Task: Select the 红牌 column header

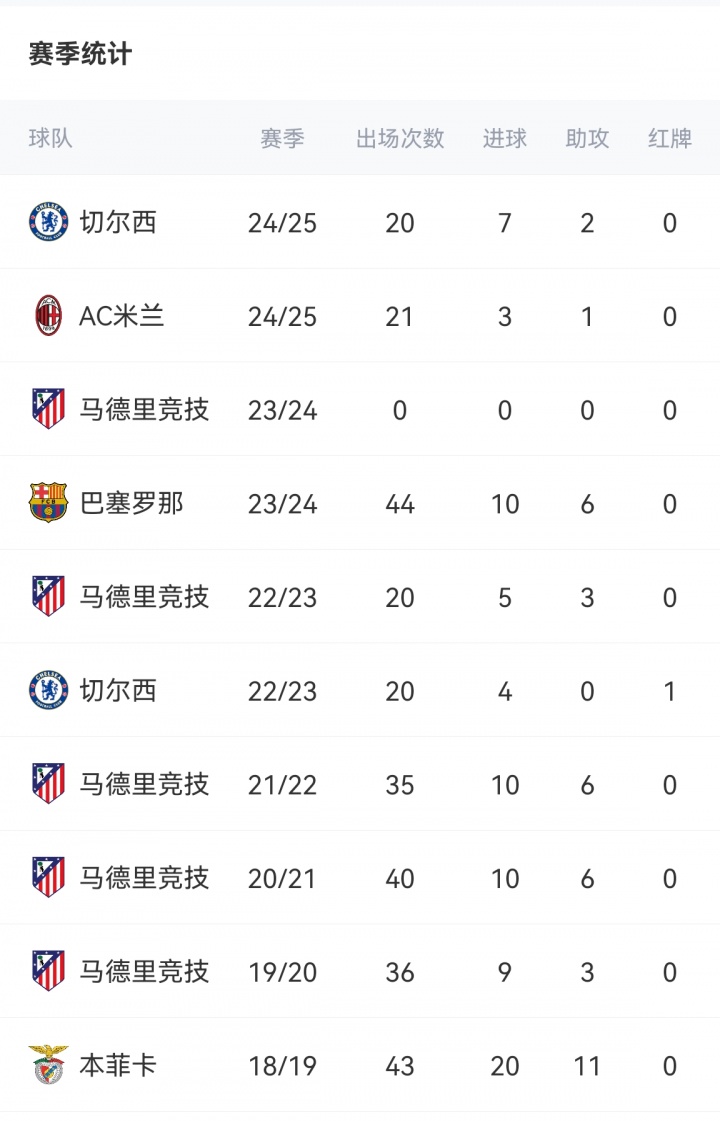Action: [670, 138]
